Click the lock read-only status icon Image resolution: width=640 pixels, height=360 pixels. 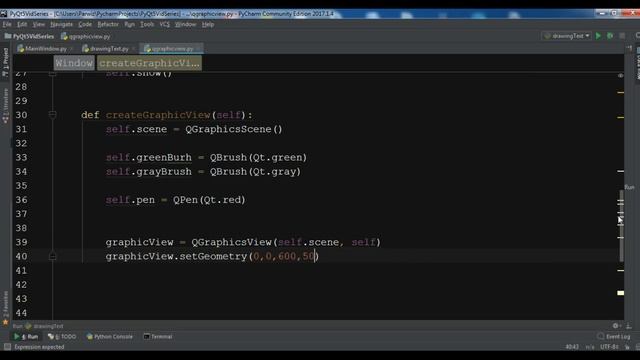pyautogui.click(x=627, y=347)
